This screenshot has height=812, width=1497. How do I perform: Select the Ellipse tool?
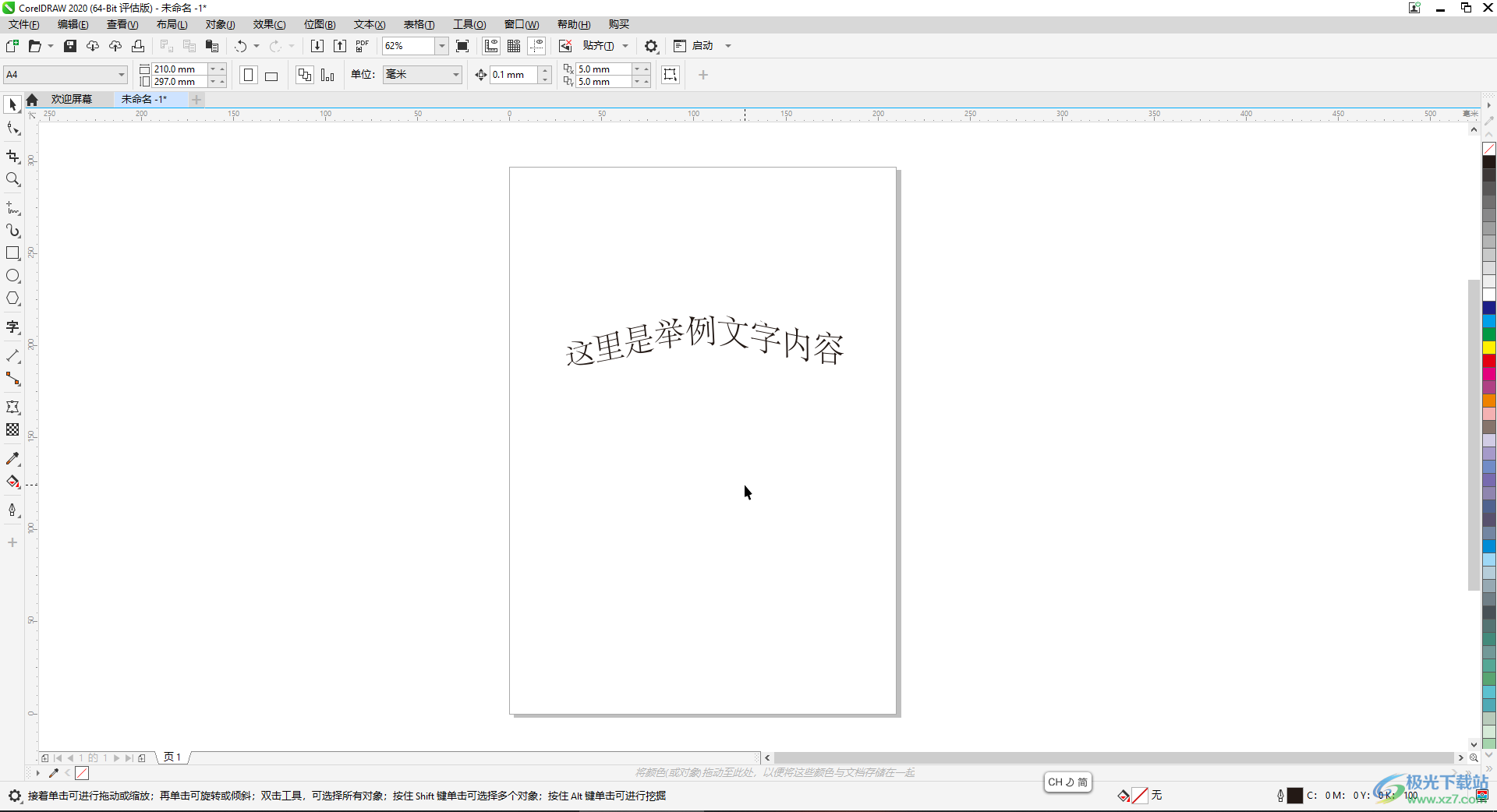[12, 276]
